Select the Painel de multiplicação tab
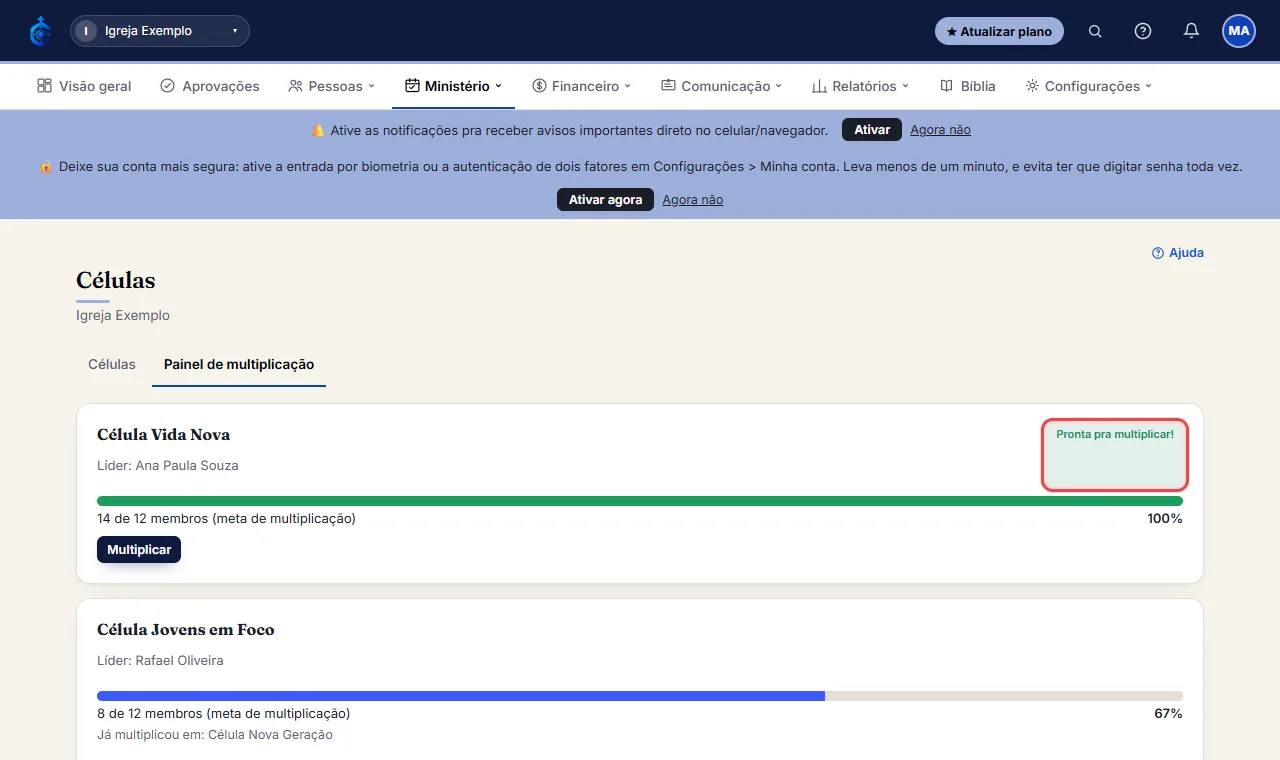This screenshot has height=760, width=1280. (x=239, y=364)
